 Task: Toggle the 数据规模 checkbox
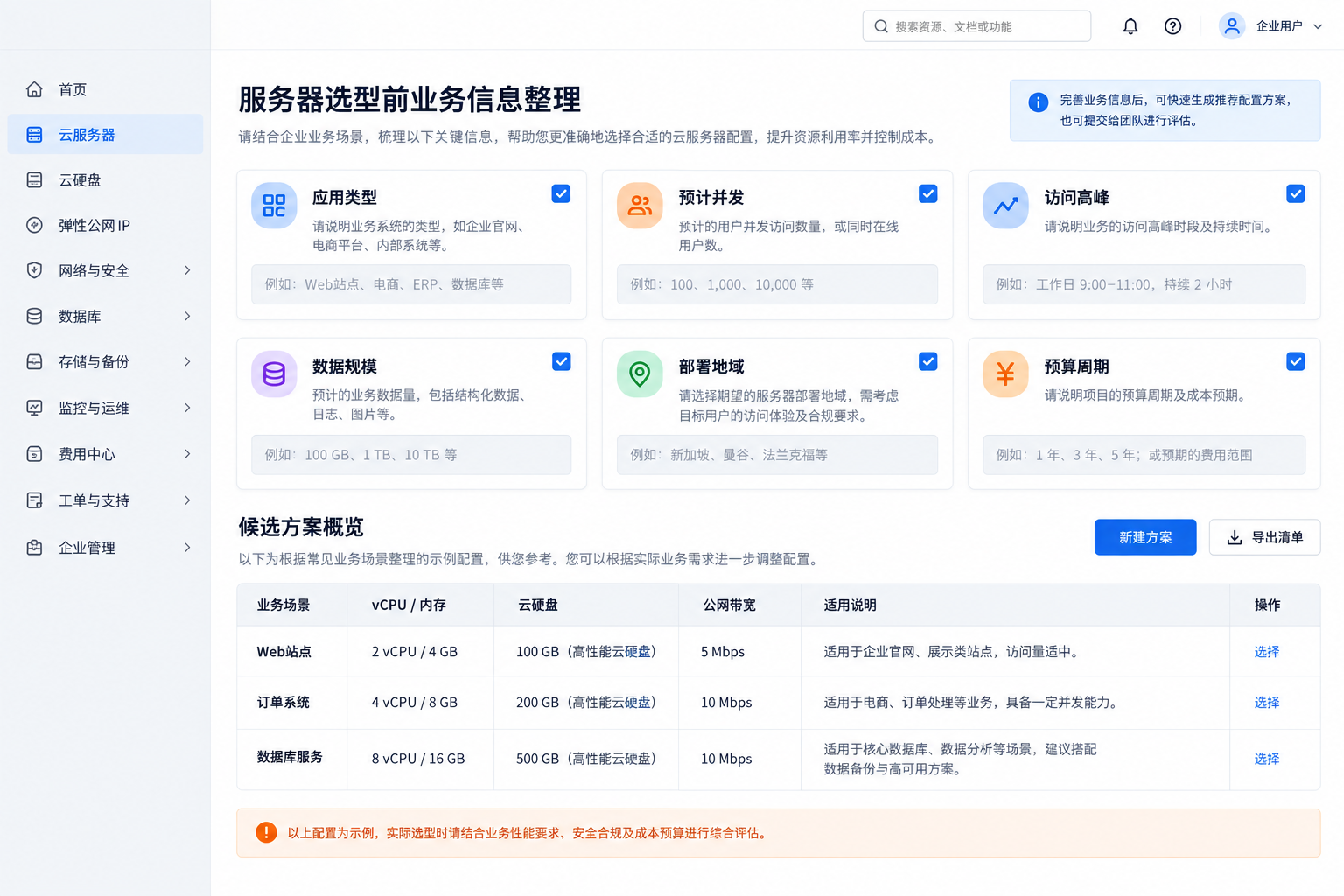562,361
